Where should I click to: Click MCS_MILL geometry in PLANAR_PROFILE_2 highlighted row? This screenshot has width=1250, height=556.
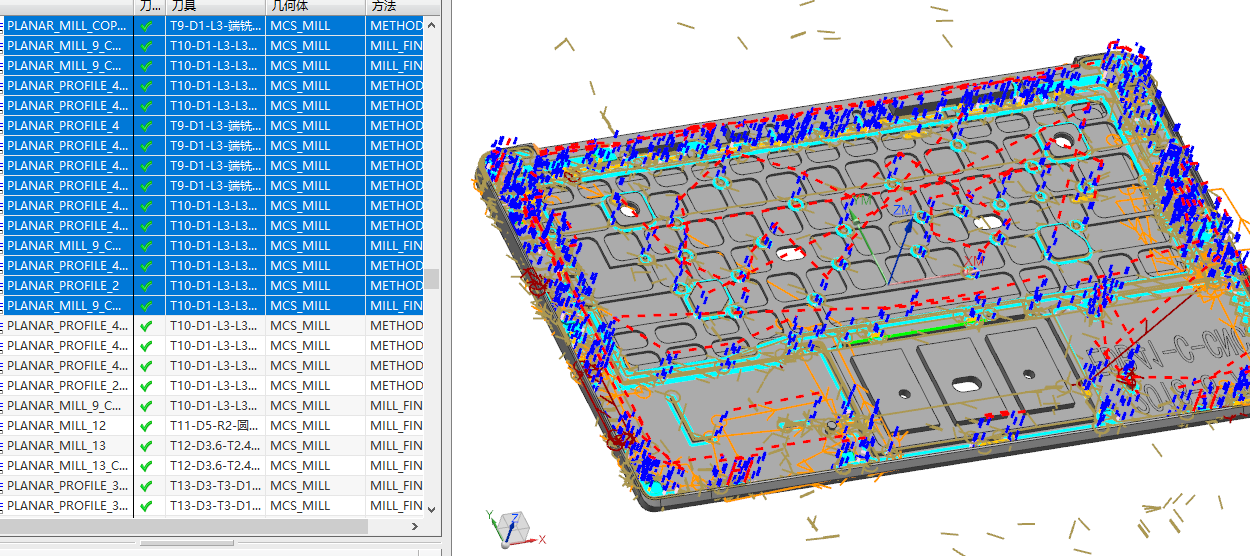(x=315, y=285)
